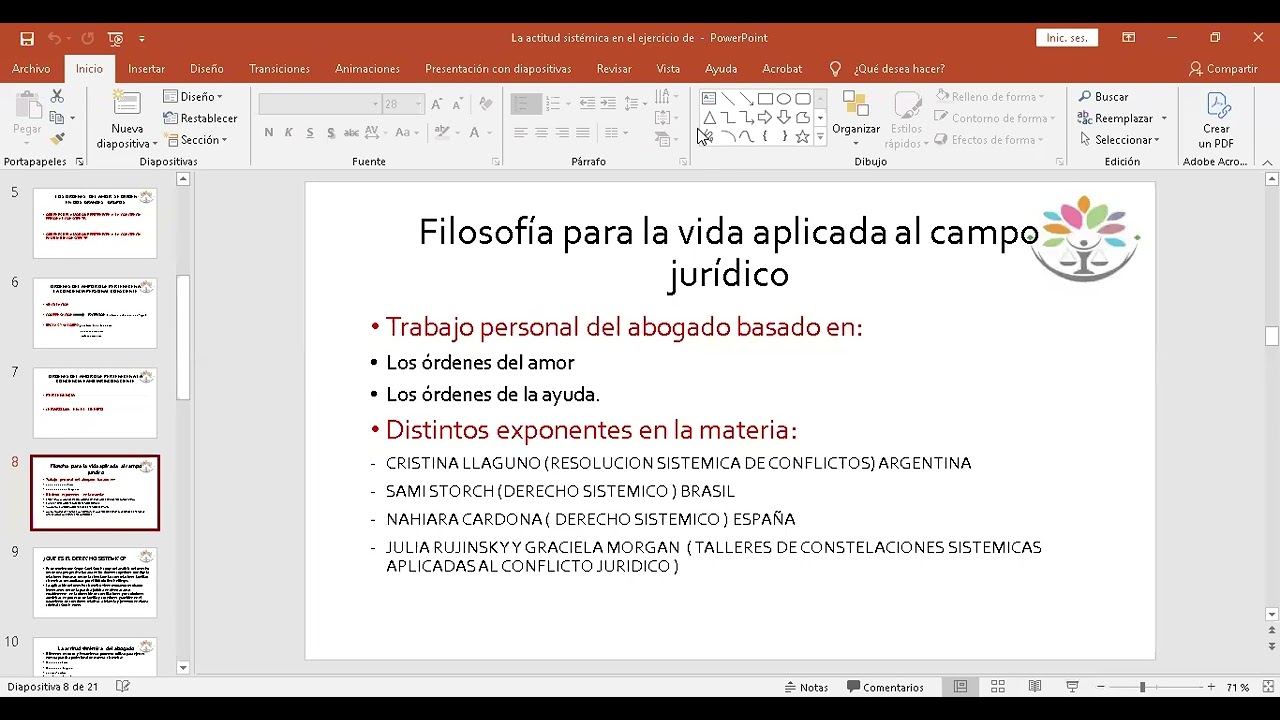Click the zoom slider handle
Viewport: 1280px width, 720px height.
[1142, 687]
